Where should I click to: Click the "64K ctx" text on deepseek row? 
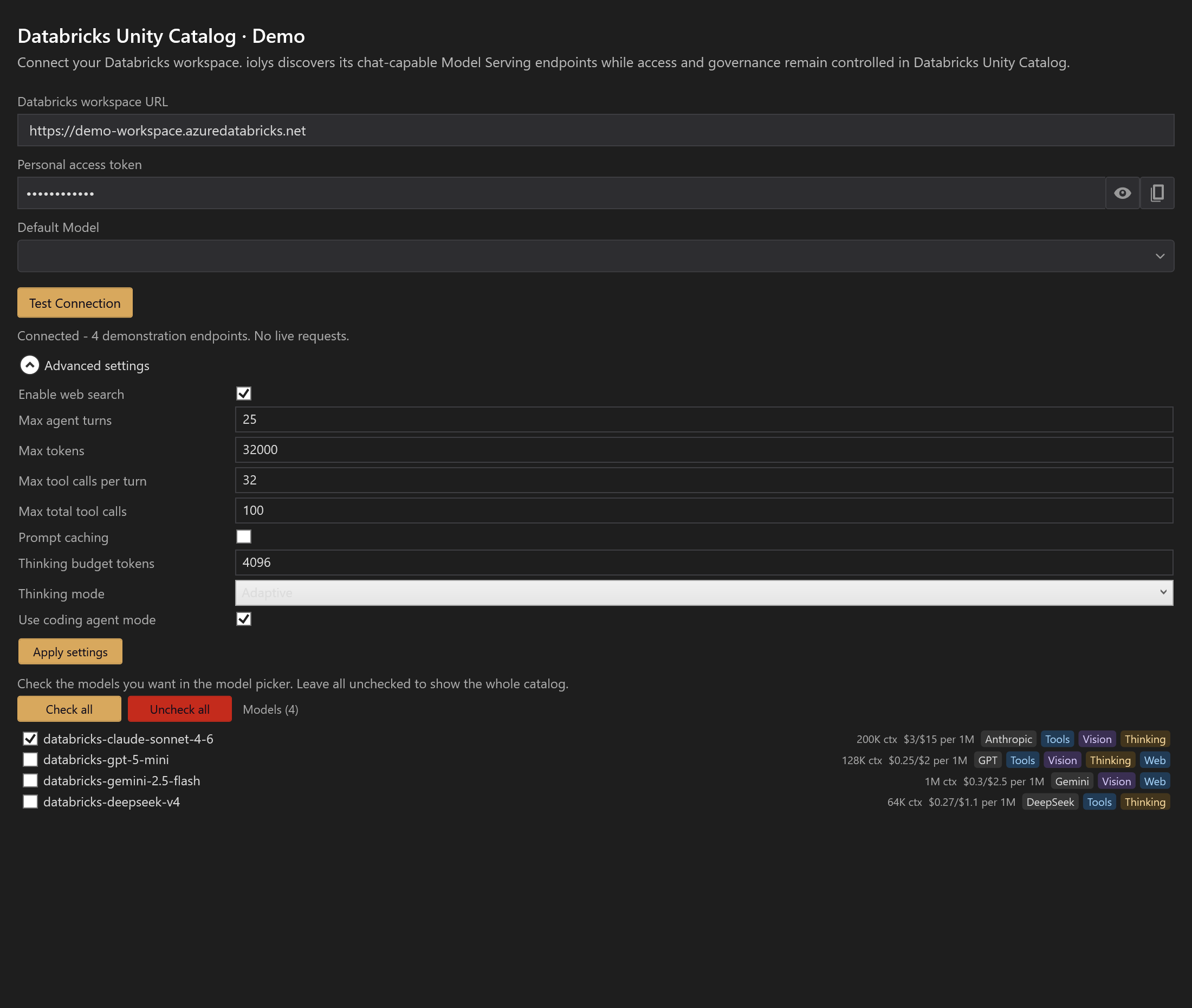click(905, 802)
